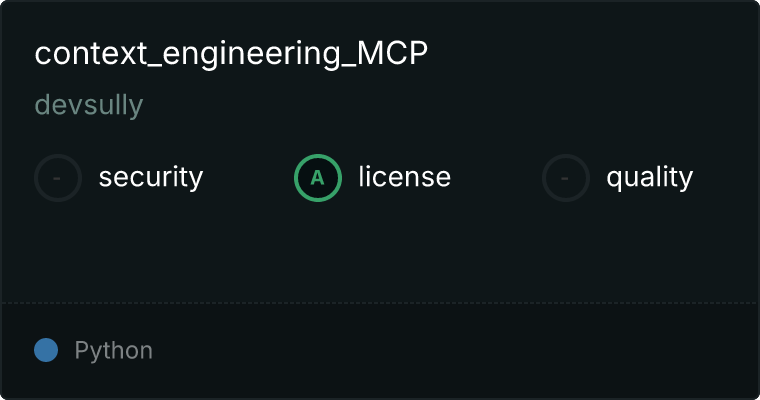
Task: Click the dashed divider above Python
Action: click(380, 303)
